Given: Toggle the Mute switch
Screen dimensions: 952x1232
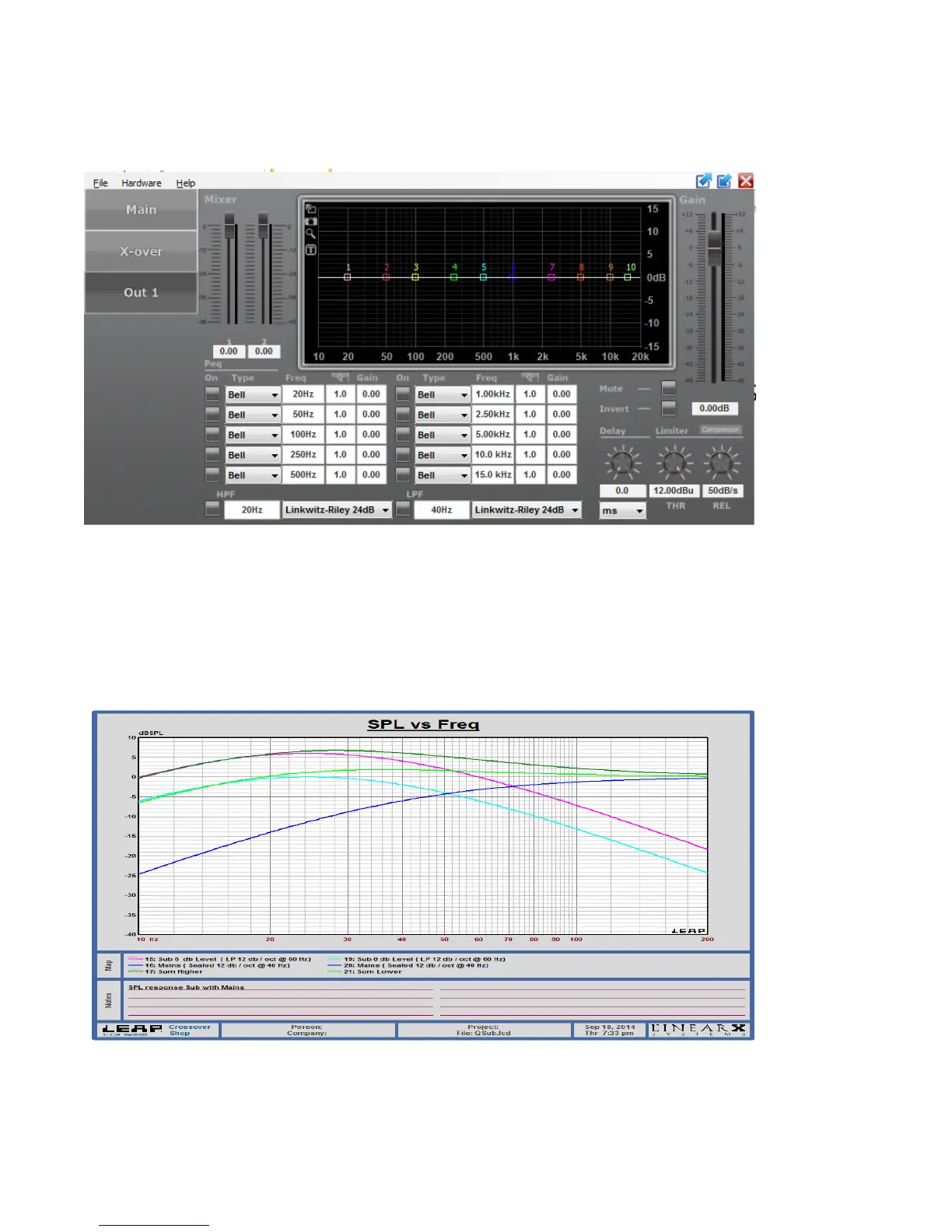Looking at the screenshot, I should [668, 388].
